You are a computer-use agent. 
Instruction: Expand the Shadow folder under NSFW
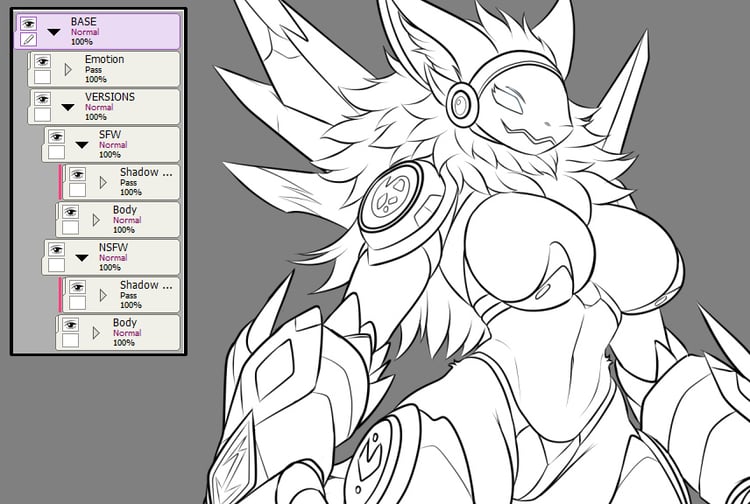pyautogui.click(x=103, y=295)
